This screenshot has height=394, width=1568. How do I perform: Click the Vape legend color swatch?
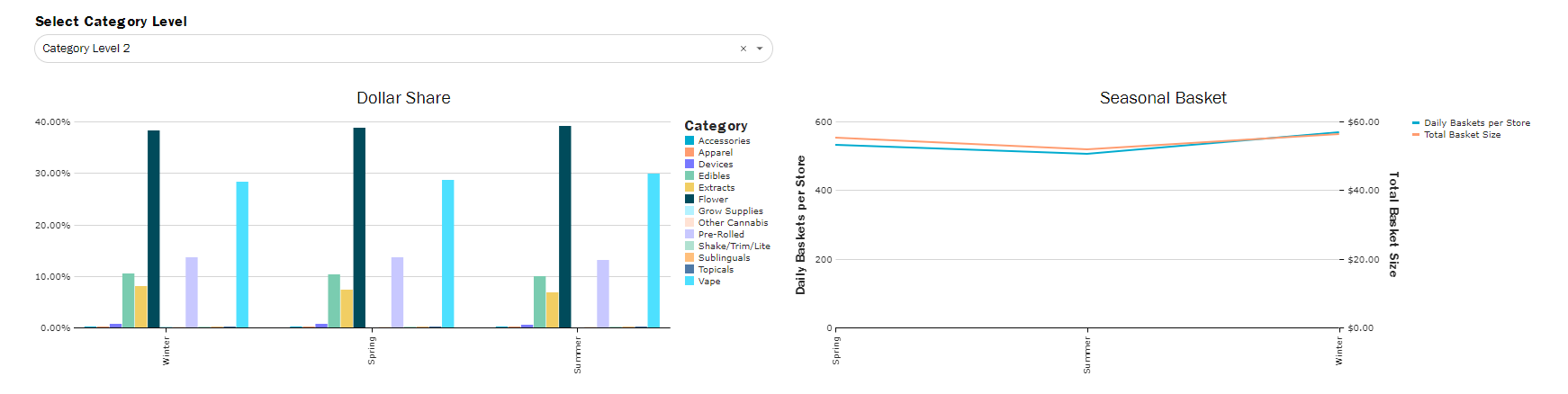coord(689,282)
